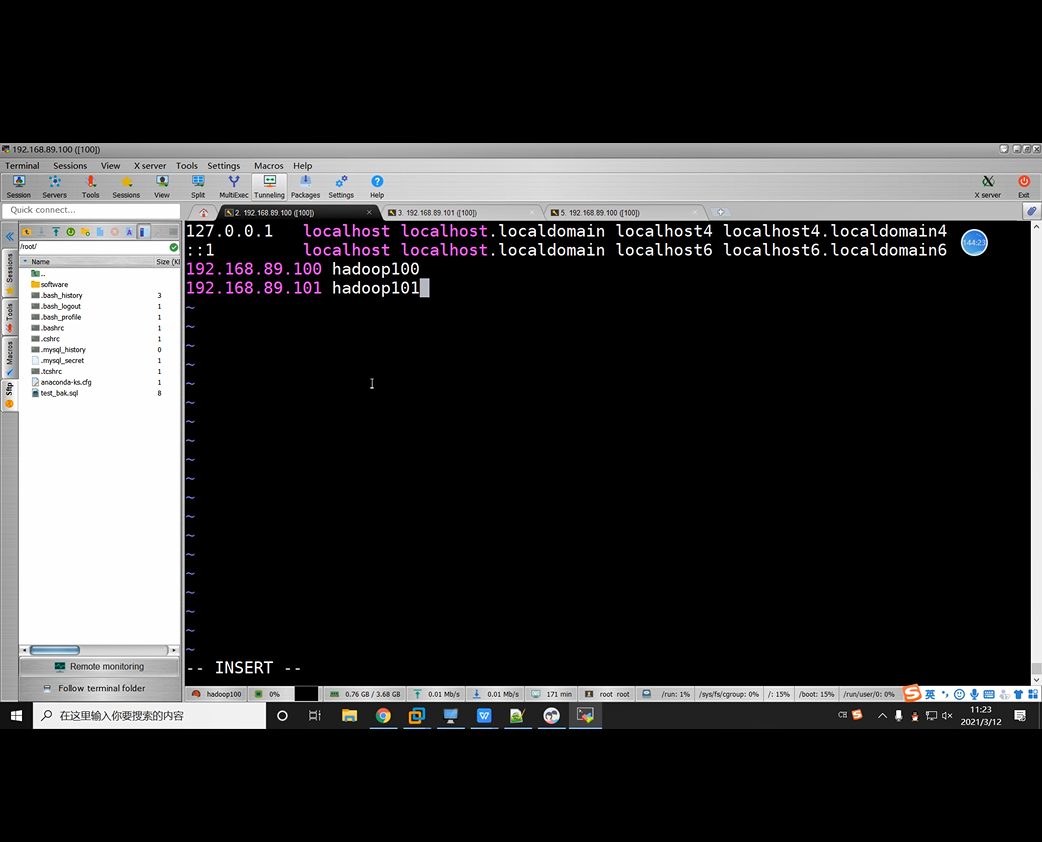Open the Terminal menu
The height and width of the screenshot is (842, 1042).
(22, 165)
